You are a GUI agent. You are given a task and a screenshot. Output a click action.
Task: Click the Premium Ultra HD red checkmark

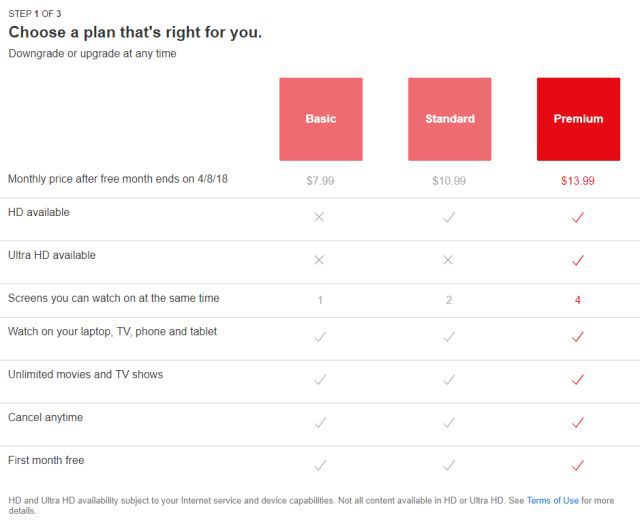coord(578,260)
